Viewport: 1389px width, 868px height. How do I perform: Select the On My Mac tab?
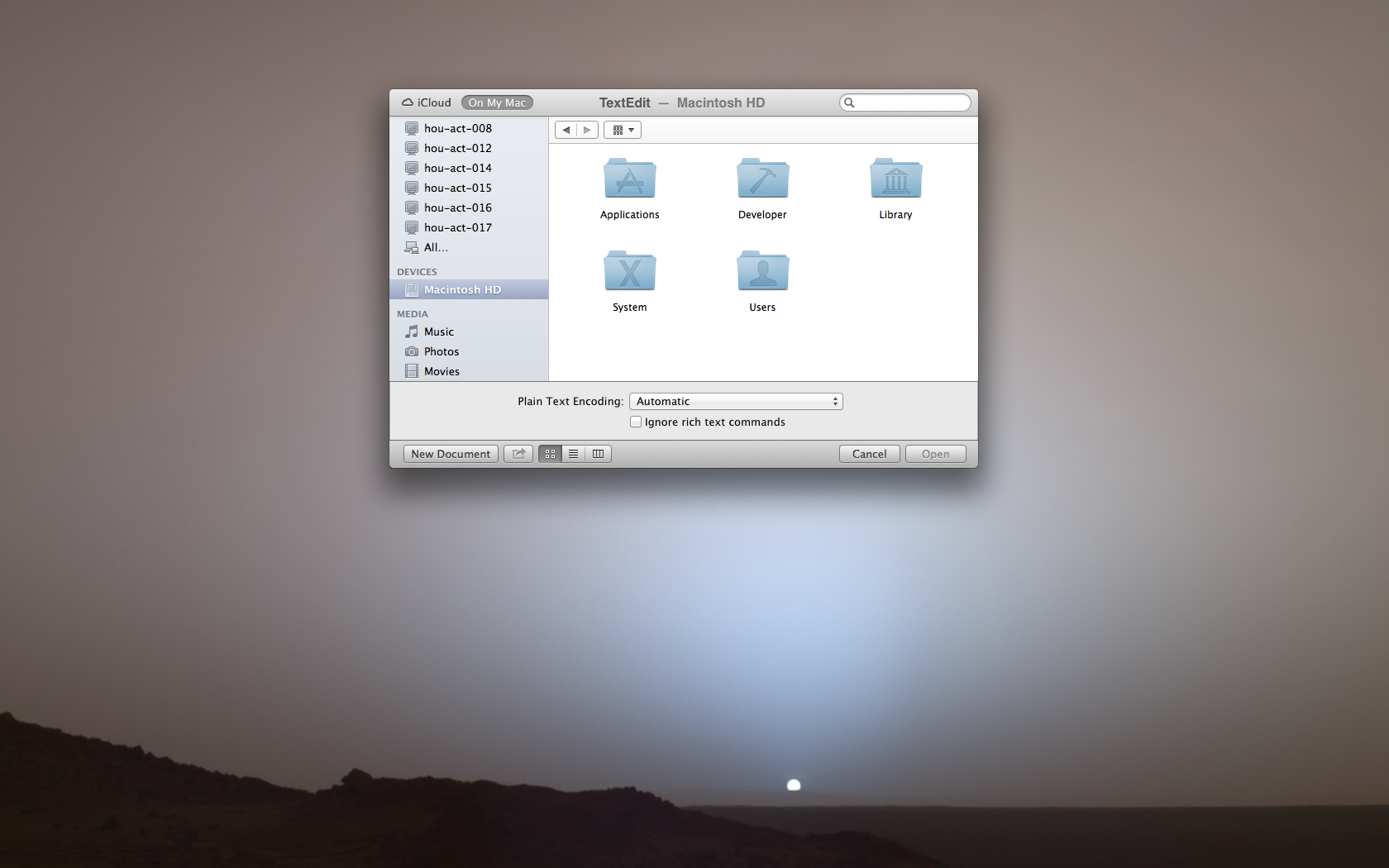[497, 103]
